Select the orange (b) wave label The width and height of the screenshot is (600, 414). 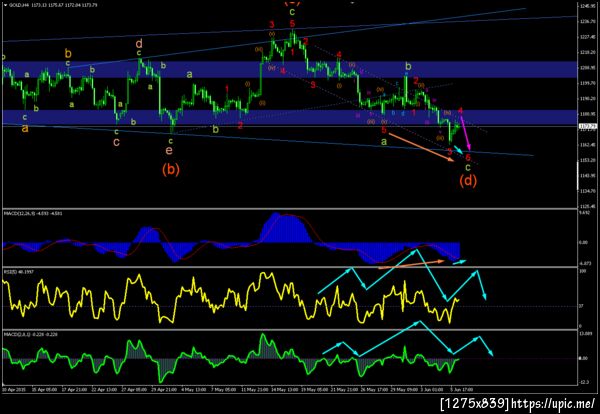(171, 169)
